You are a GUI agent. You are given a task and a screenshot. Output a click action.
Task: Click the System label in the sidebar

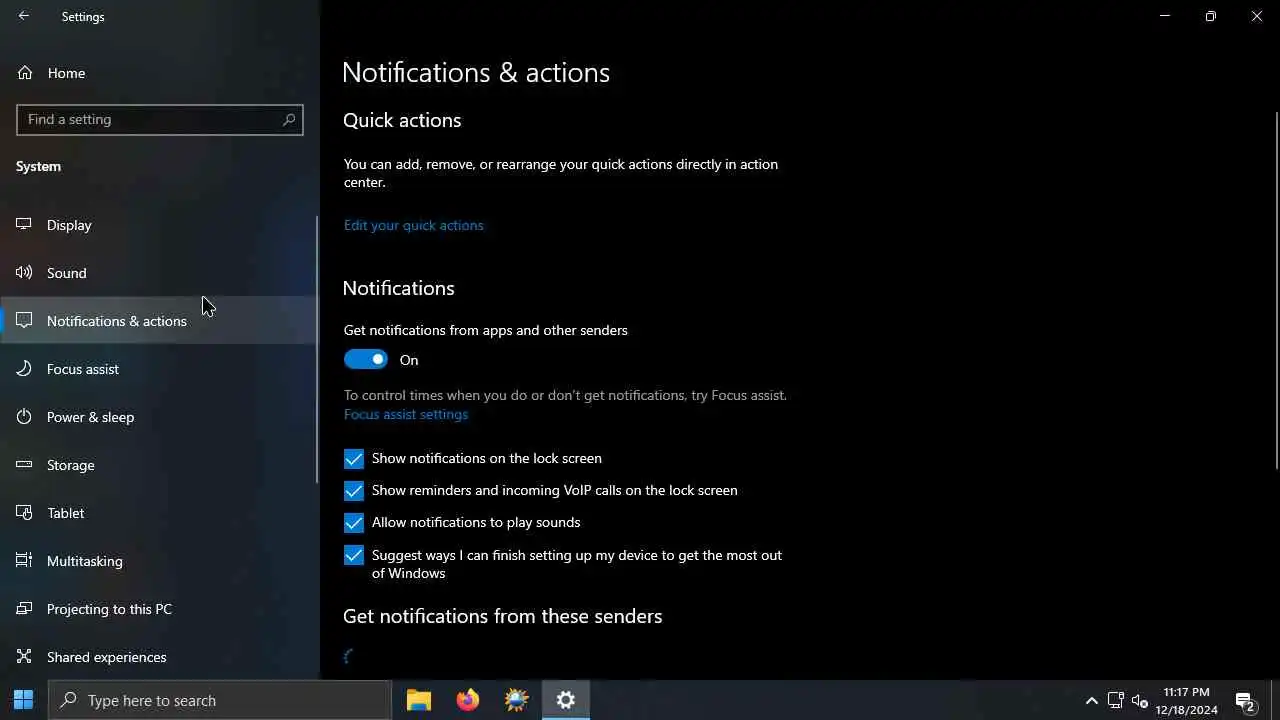tap(38, 166)
